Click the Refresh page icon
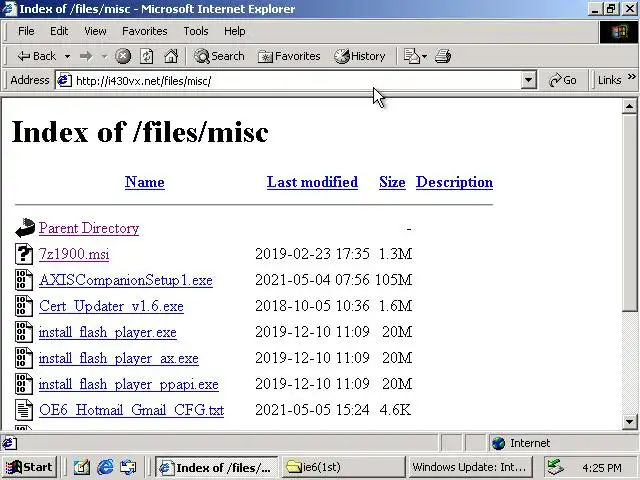640x480 pixels. (x=147, y=56)
